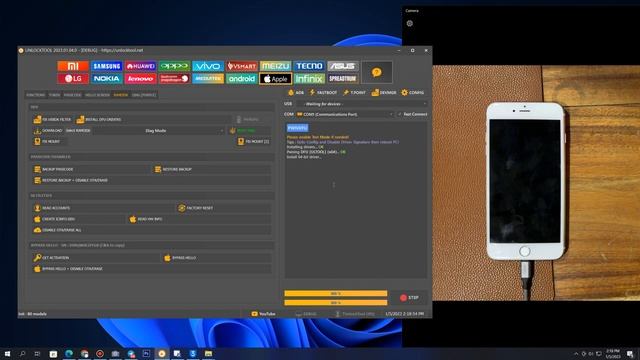Select the Samsung brand tile
The width and height of the screenshot is (640, 360).
click(x=107, y=66)
